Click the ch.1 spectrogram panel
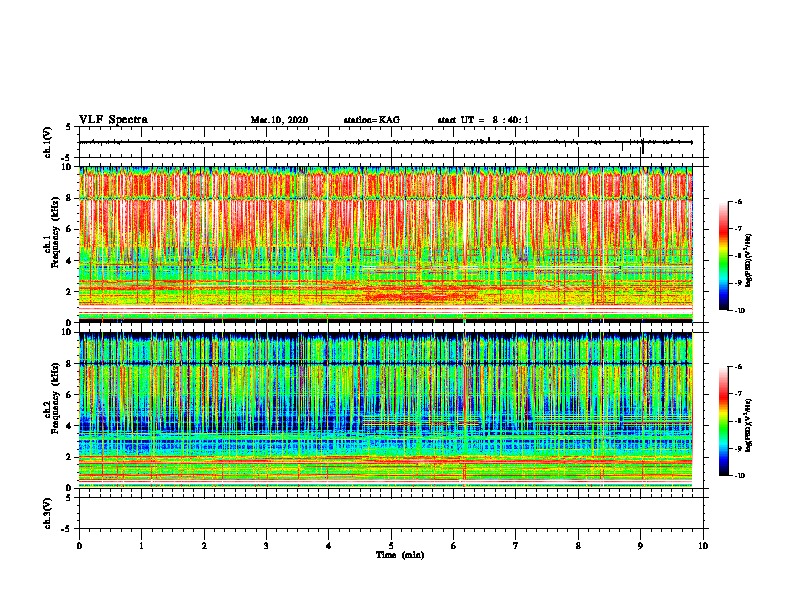792x612 pixels. pyautogui.click(x=386, y=244)
